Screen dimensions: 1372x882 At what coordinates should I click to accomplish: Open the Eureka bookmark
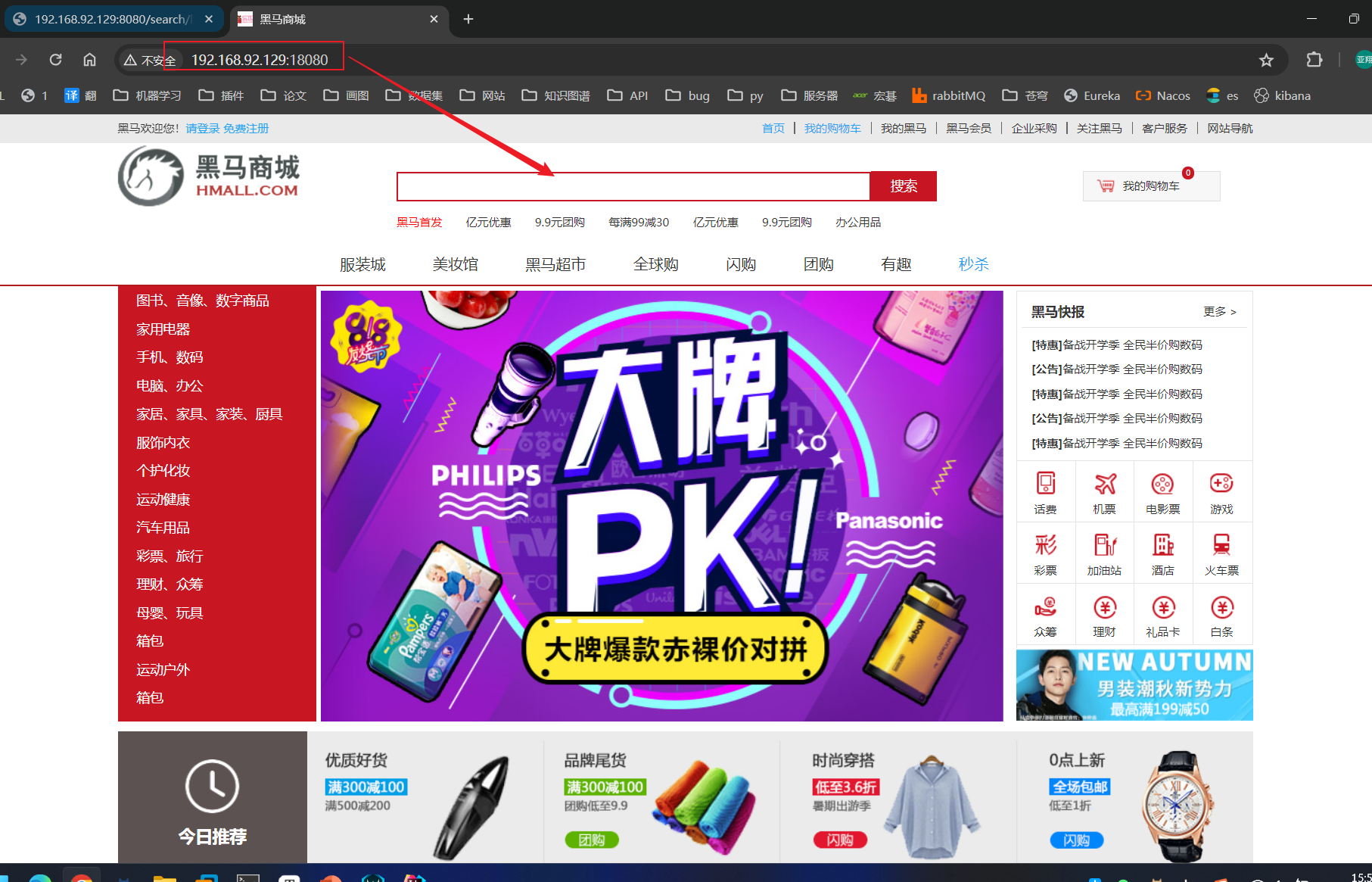pos(1092,95)
